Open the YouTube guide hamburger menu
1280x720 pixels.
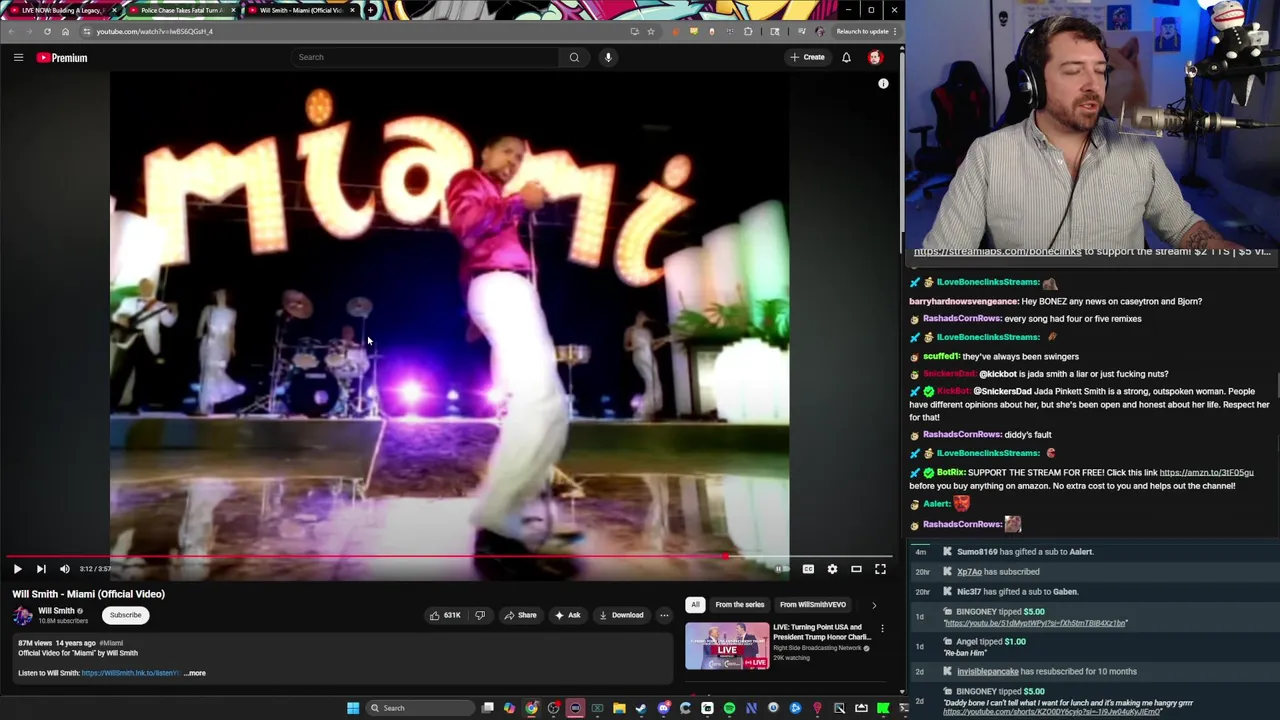coord(18,57)
